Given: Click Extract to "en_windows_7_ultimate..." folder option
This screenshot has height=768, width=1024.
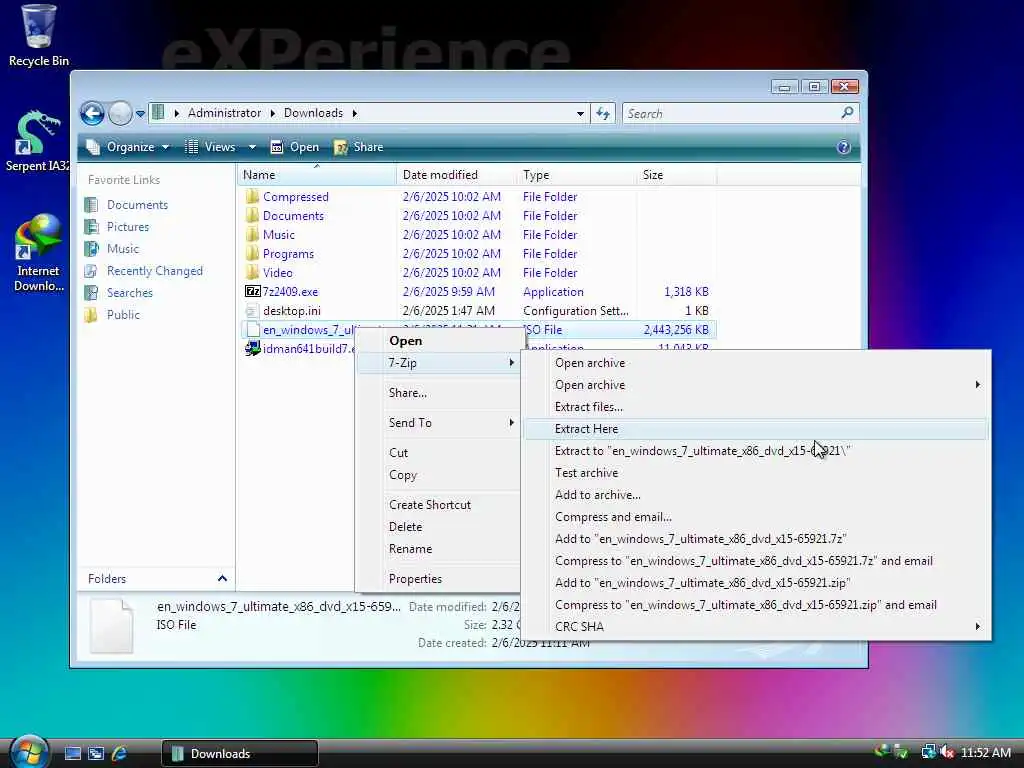Looking at the screenshot, I should click(756, 451).
